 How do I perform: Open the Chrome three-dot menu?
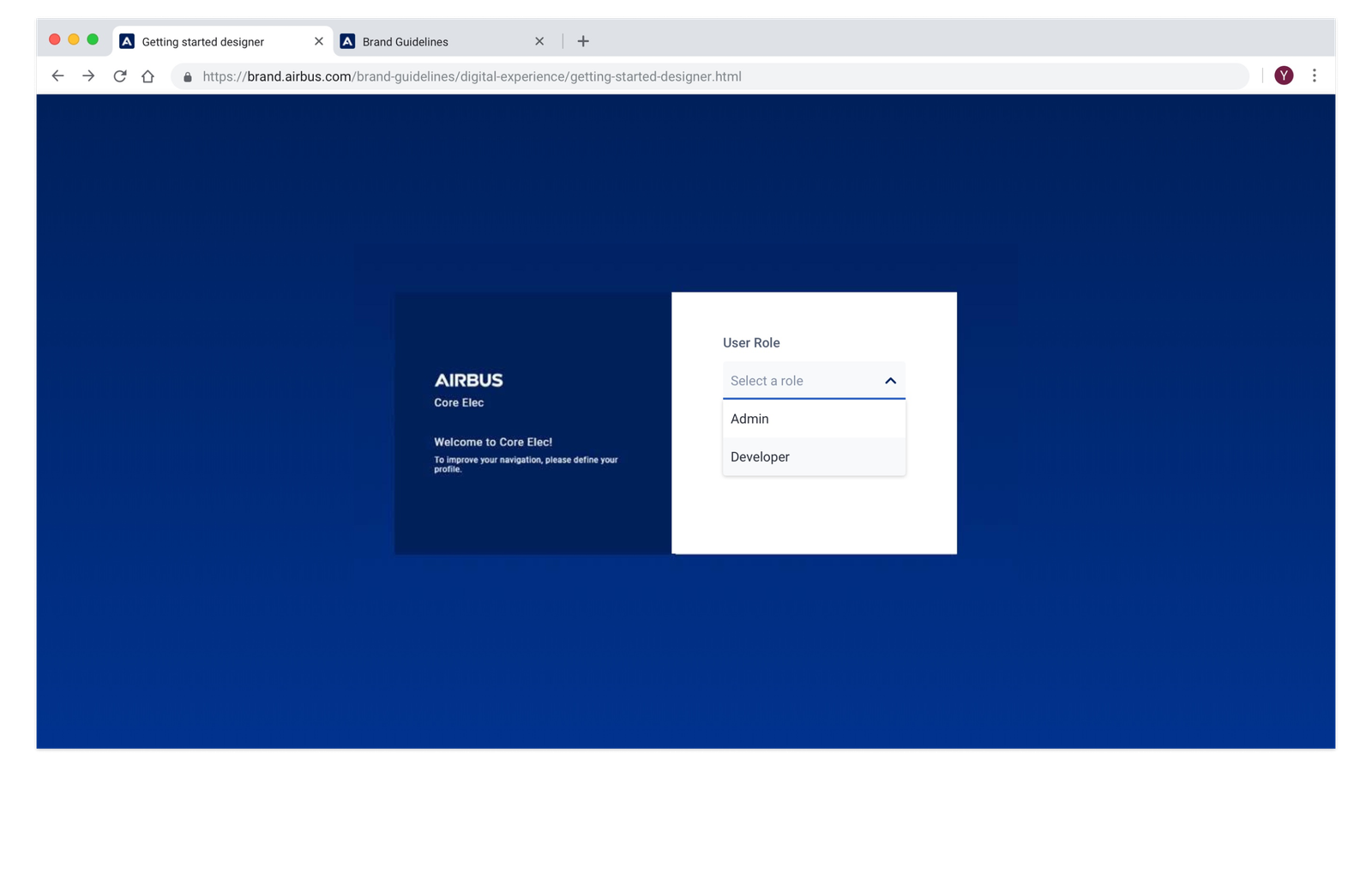[1314, 75]
